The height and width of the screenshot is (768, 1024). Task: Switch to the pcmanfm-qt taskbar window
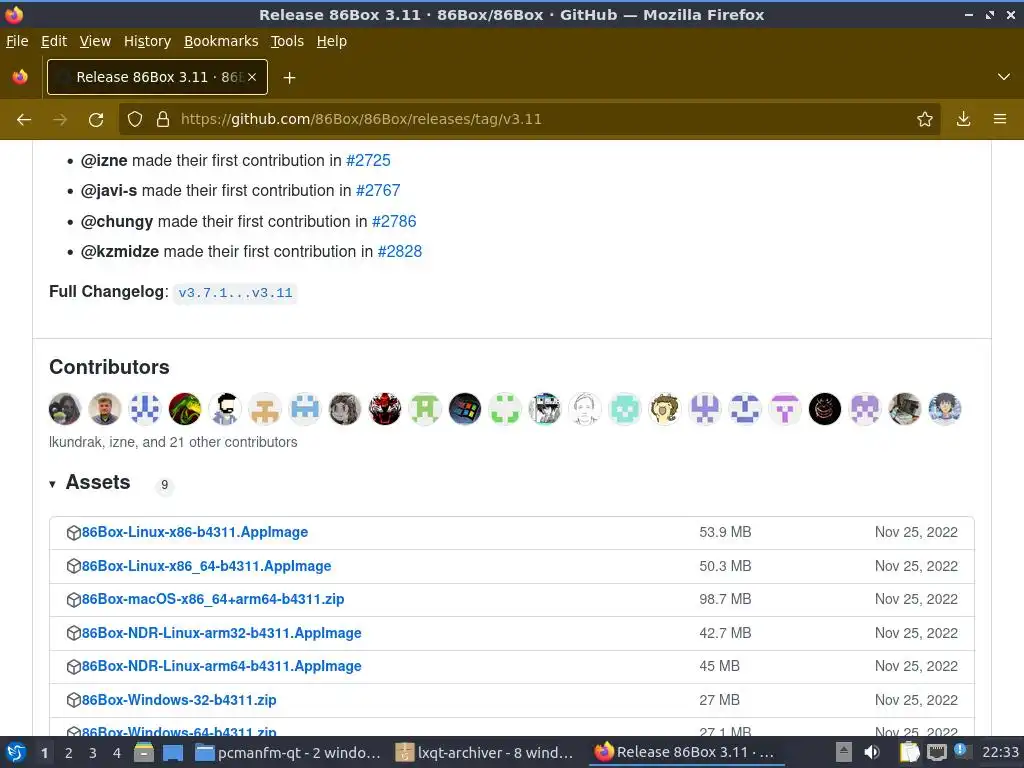(x=288, y=753)
